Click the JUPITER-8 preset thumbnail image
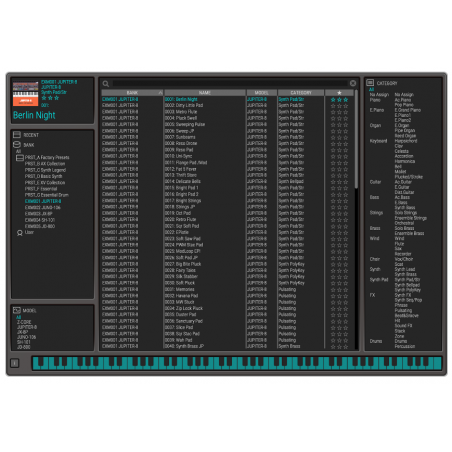The width and height of the screenshot is (452, 452). pyautogui.click(x=26, y=94)
